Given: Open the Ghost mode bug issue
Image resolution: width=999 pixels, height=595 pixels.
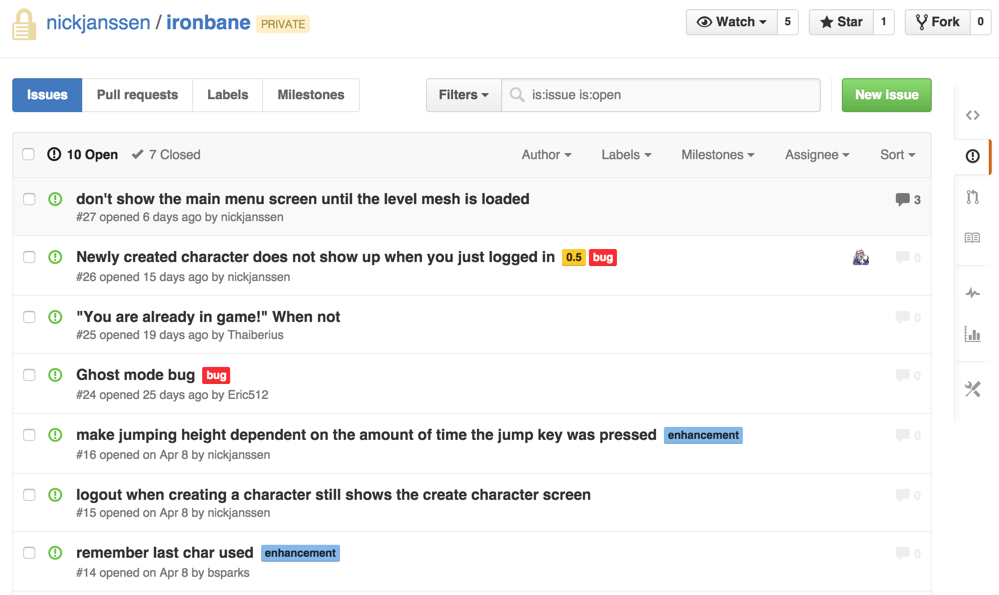Looking at the screenshot, I should pyautogui.click(x=136, y=375).
